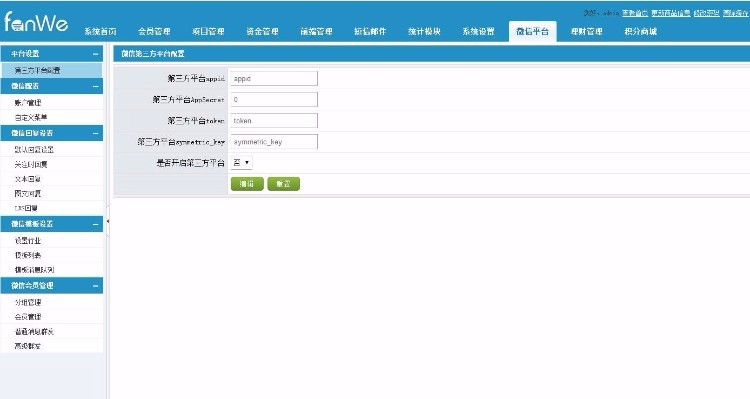Collapse the 微信回复设置 sidebar section

(x=96, y=133)
